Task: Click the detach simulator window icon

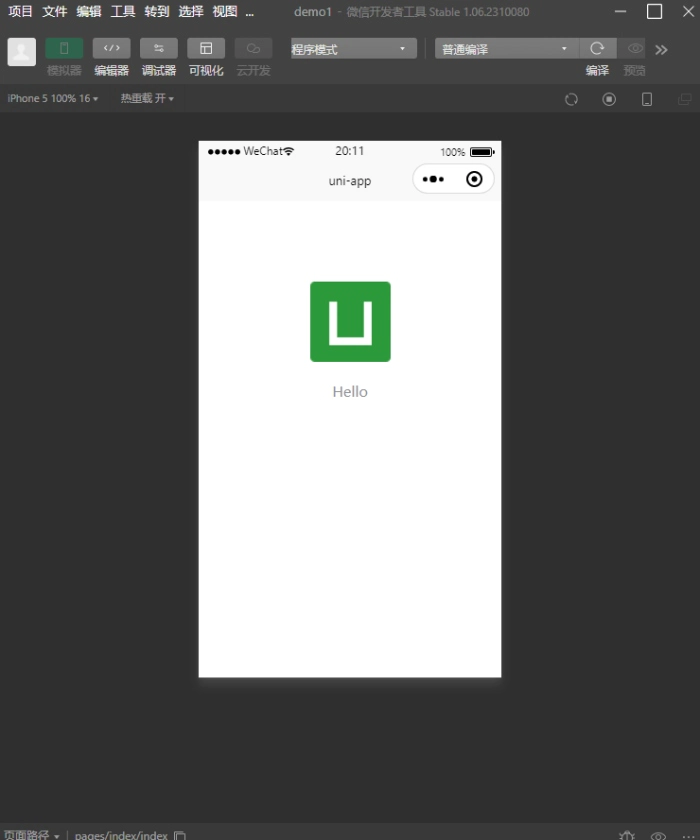Action: [684, 99]
